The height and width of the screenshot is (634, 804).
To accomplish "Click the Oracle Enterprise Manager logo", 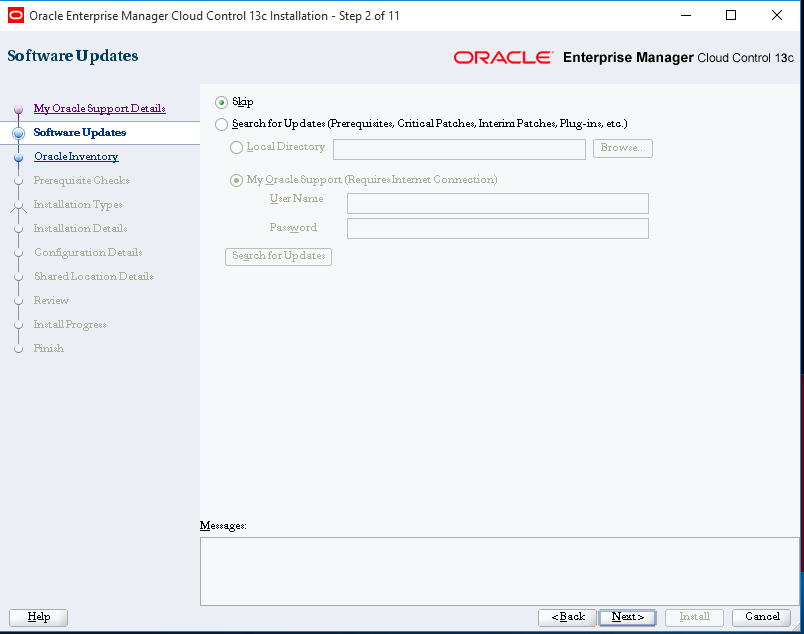I will (503, 57).
